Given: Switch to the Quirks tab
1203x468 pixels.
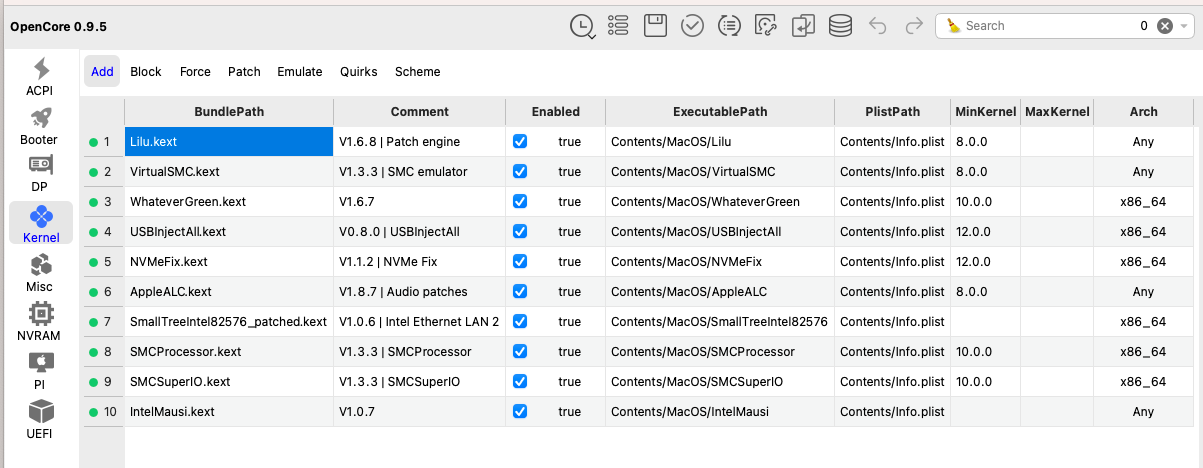Looking at the screenshot, I should tap(358, 72).
